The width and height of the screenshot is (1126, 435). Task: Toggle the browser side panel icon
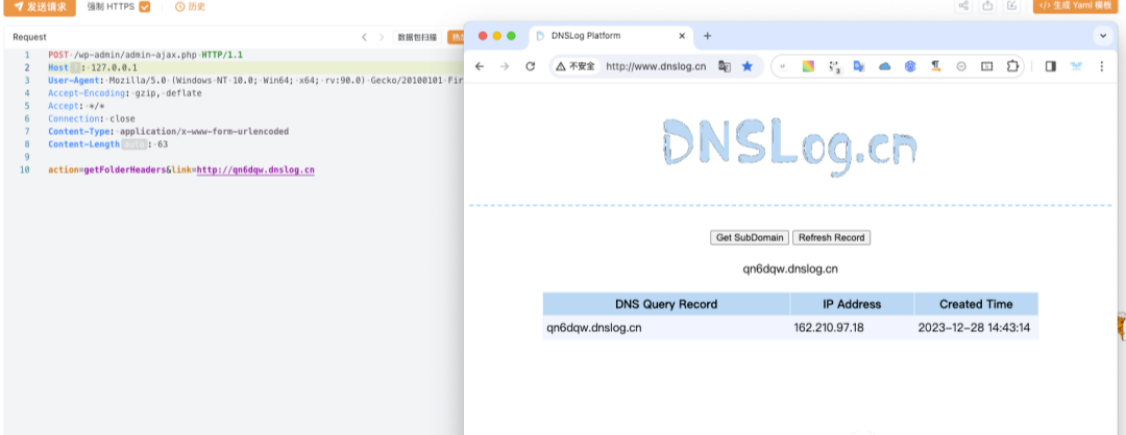coord(1051,66)
